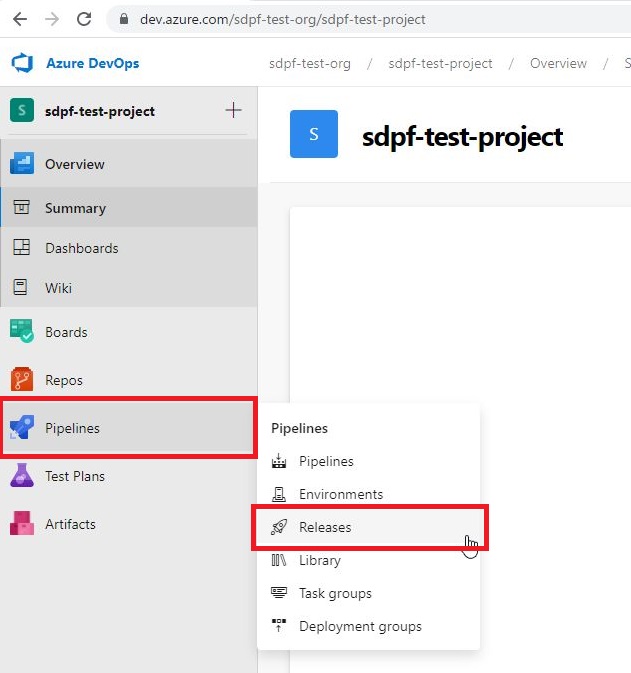Viewport: 631px width, 673px height.
Task: Click the Artifacts icon in sidebar
Action: 22,524
